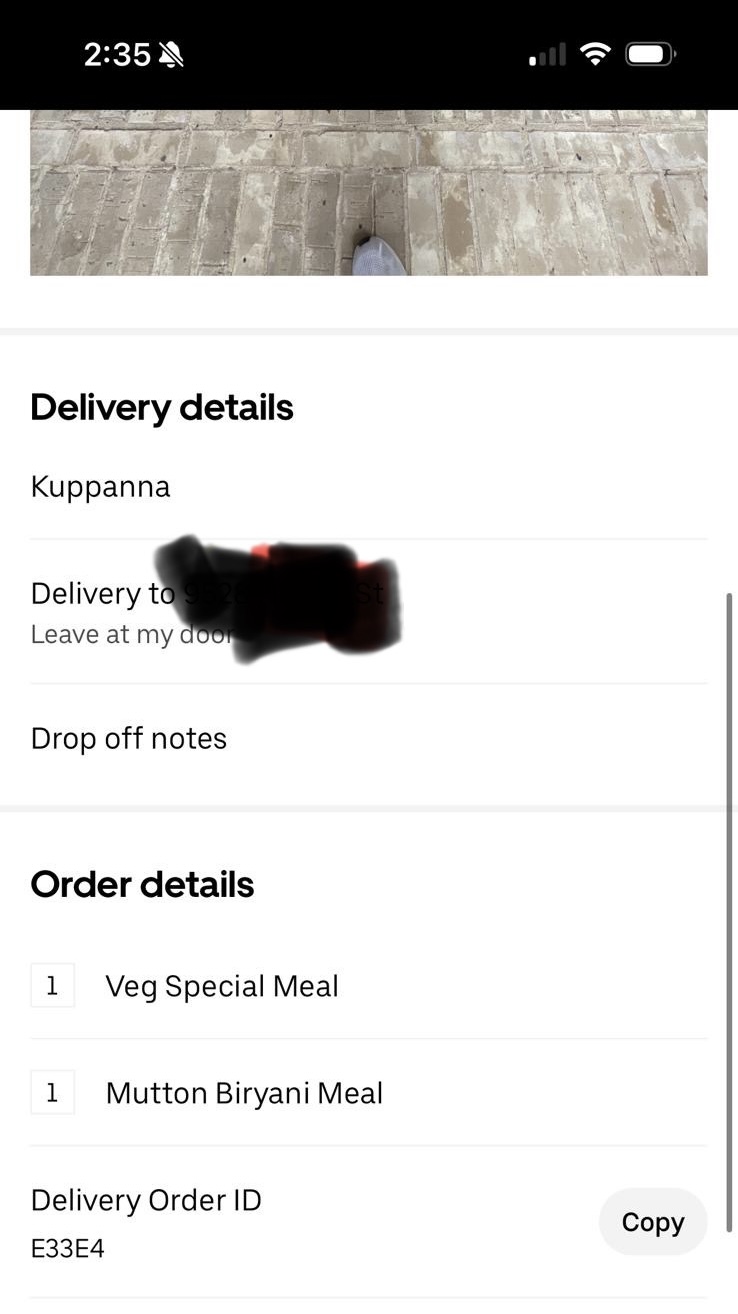Tap the silent mode bell icon

point(171,55)
